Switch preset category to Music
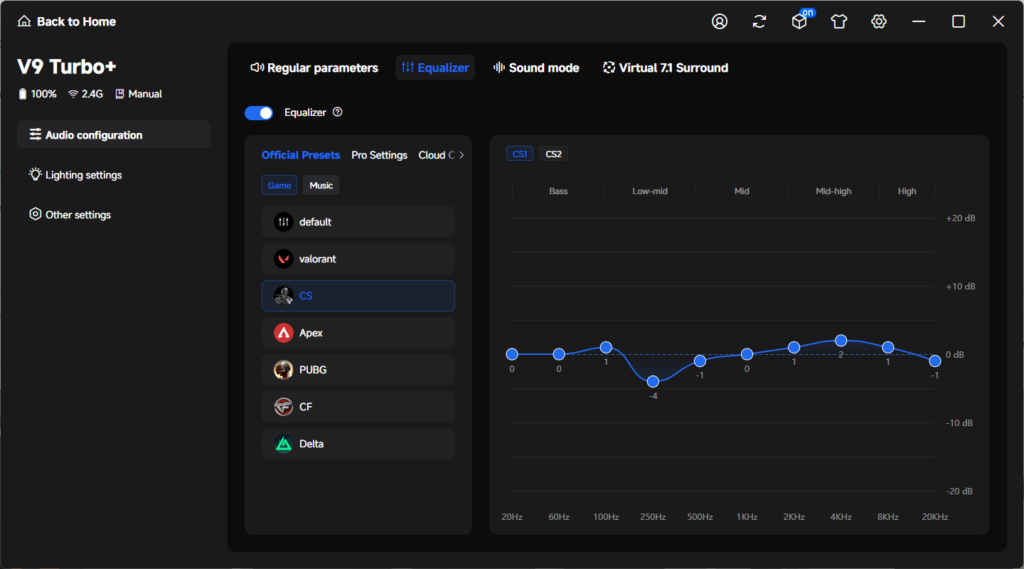 321,186
